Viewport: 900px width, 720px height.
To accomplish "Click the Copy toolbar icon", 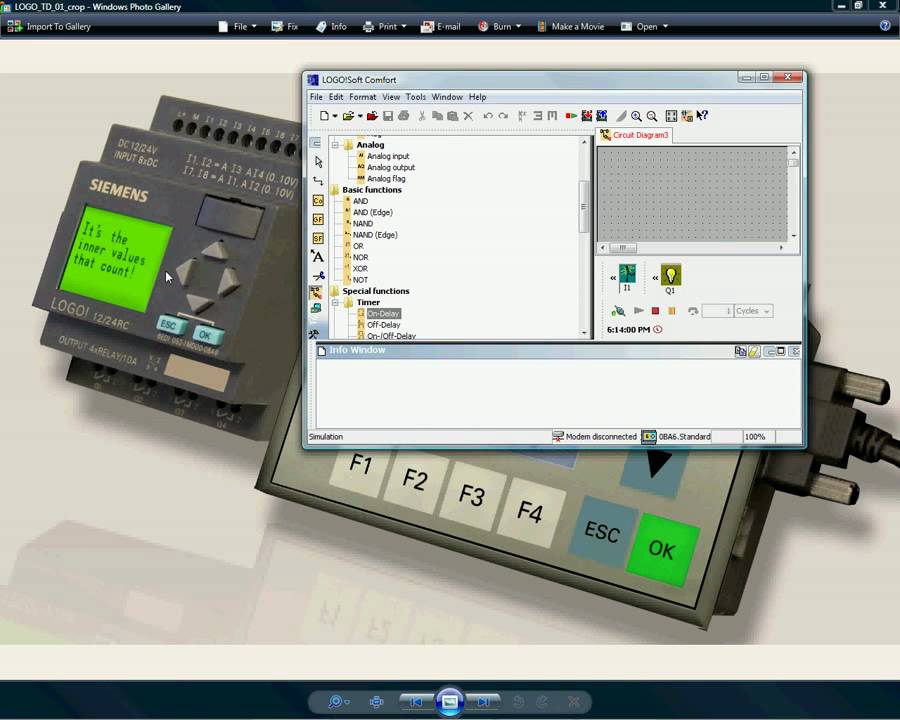I will (x=437, y=116).
